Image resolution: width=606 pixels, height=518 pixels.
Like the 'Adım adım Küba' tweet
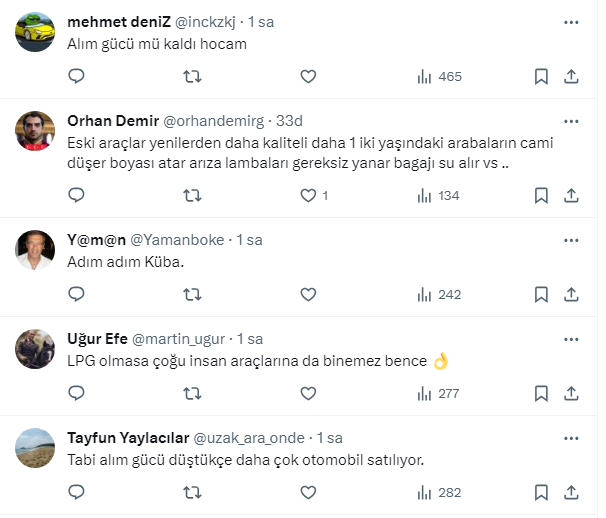point(308,294)
